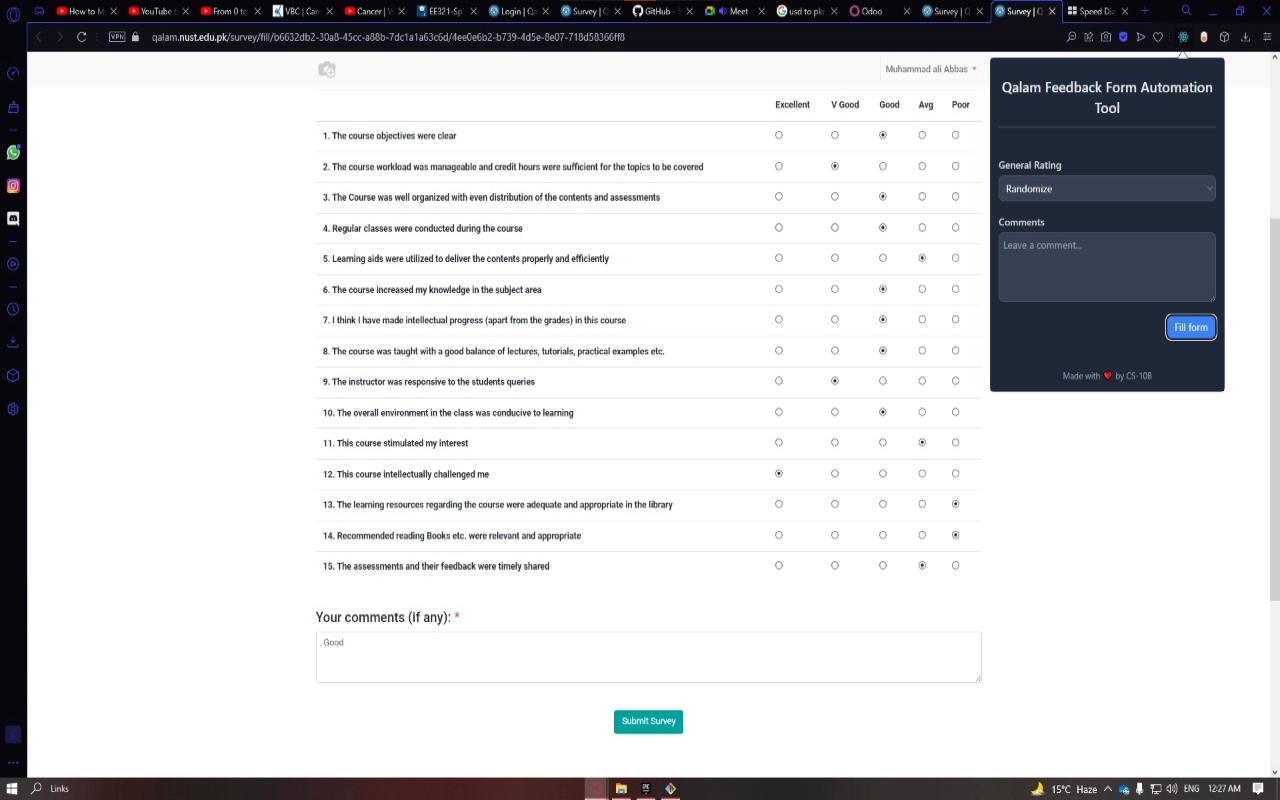The image size is (1280, 800).
Task: Go back to the previous page
Action: 38,37
